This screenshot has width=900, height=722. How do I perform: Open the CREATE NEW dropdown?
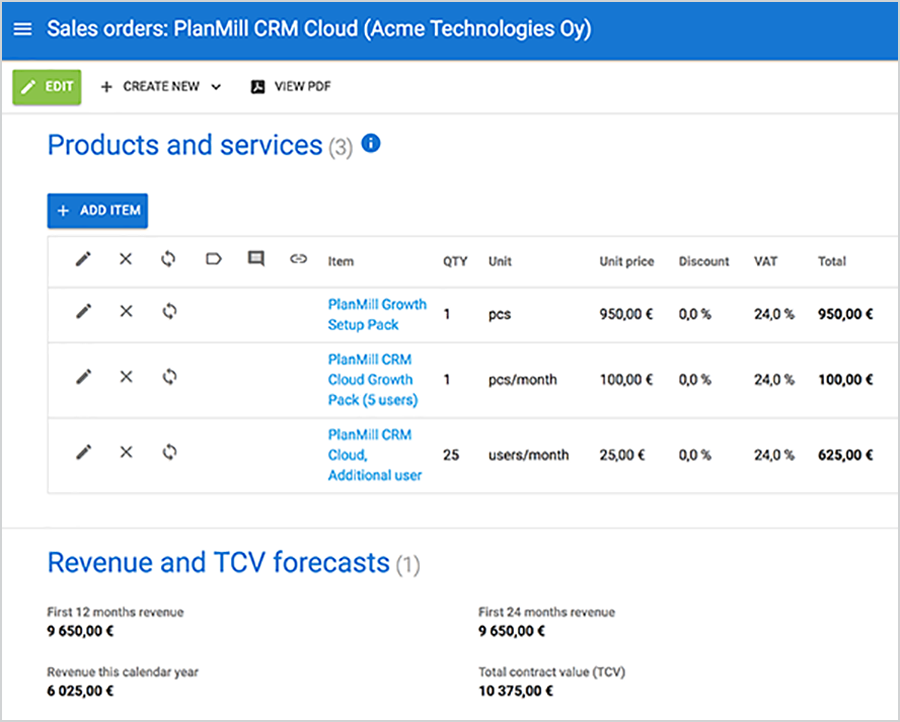(161, 87)
